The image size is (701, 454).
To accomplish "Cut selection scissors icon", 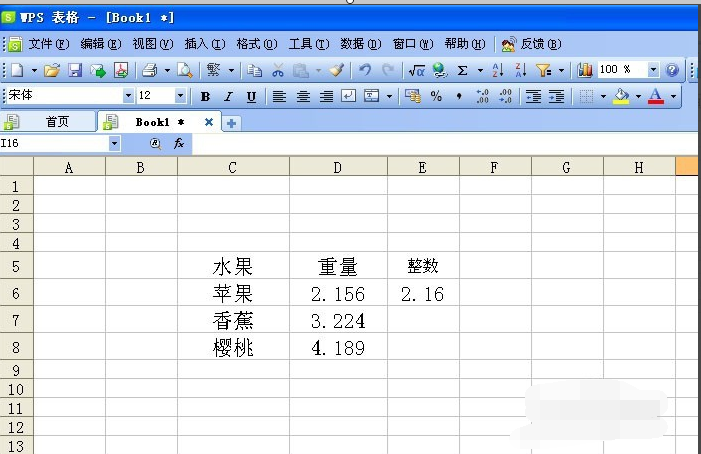I will pyautogui.click(x=278, y=70).
